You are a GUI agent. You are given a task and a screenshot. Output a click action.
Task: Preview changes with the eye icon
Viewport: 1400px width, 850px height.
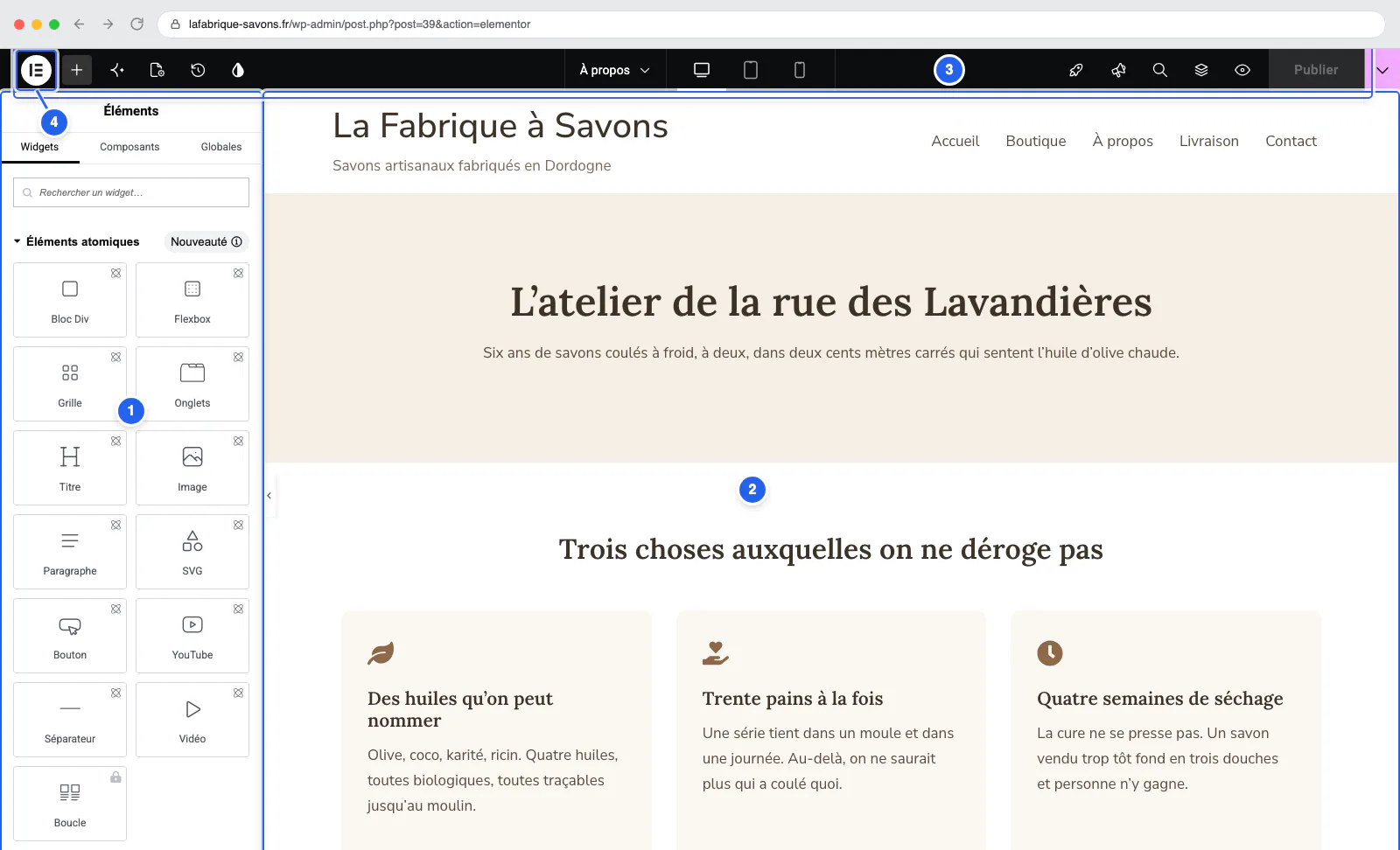coord(1242,70)
